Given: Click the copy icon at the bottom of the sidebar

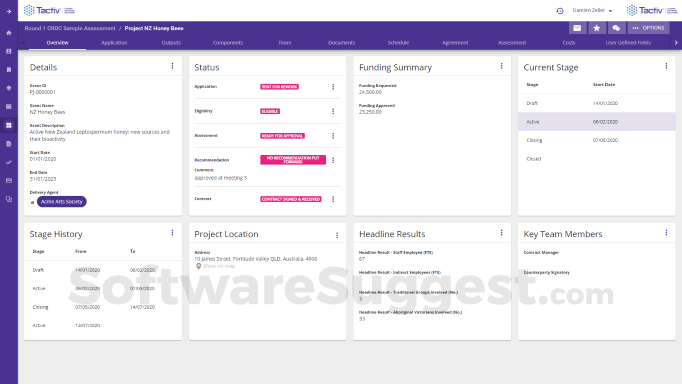Looking at the screenshot, I should point(9,199).
